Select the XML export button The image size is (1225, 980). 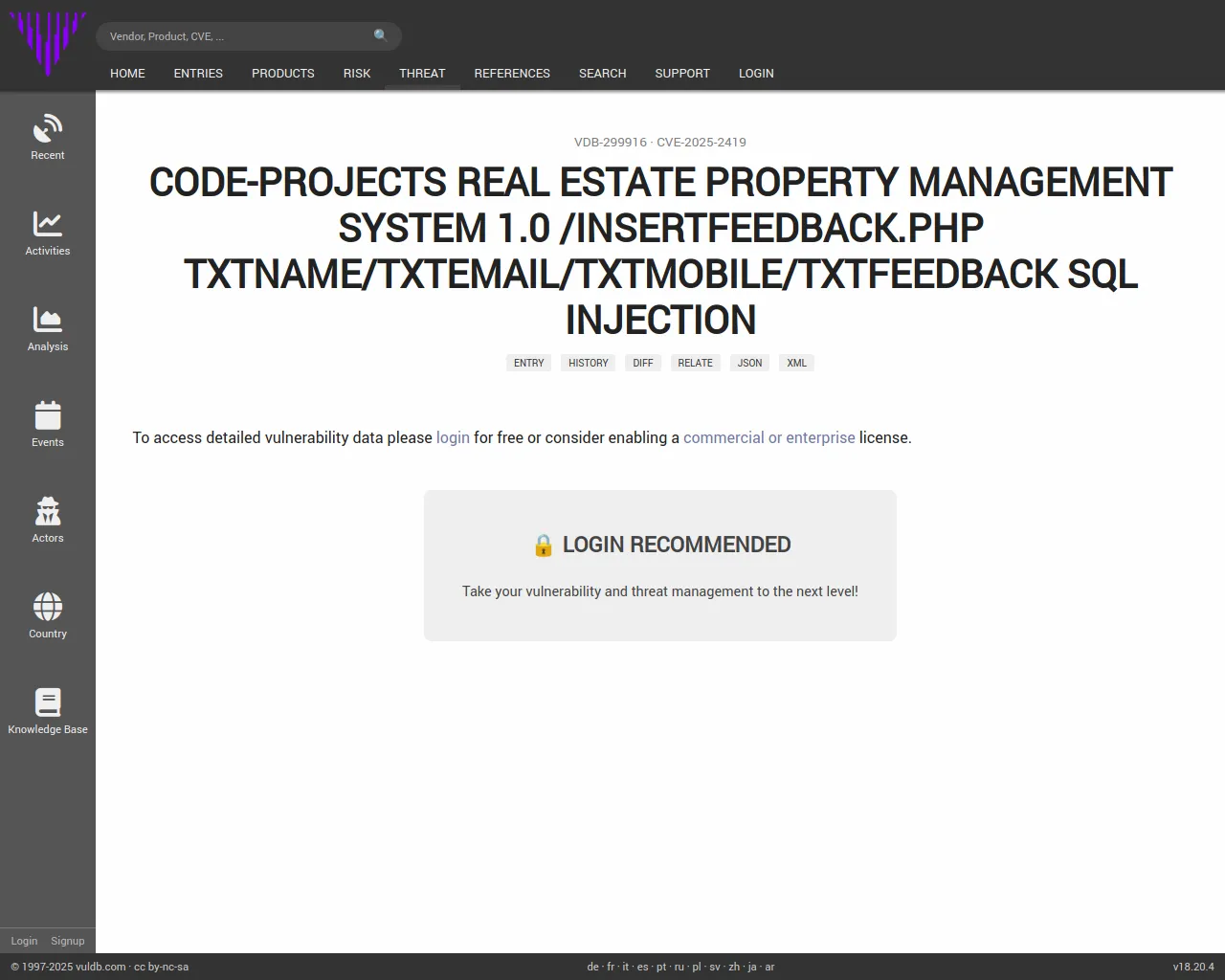(x=797, y=363)
